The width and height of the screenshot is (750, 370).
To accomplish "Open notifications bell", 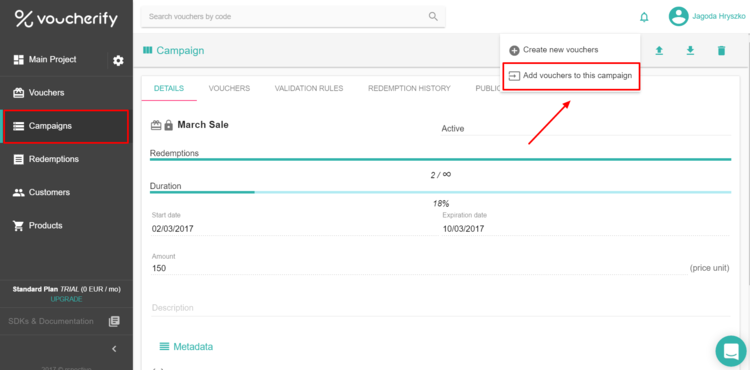I will point(644,18).
